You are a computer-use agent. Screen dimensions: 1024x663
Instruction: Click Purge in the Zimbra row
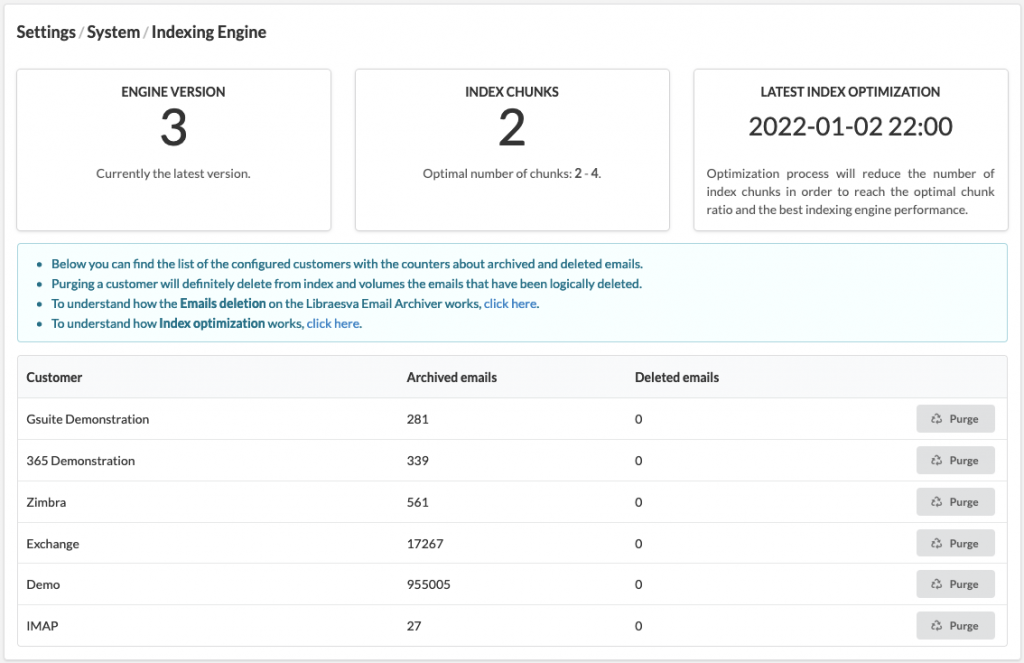point(955,502)
